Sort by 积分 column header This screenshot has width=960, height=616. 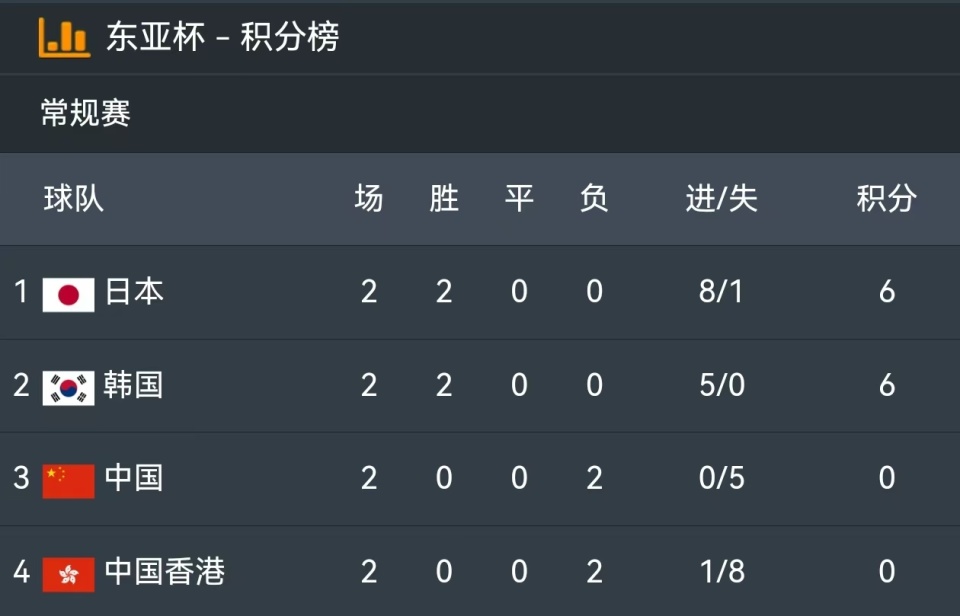(x=887, y=198)
